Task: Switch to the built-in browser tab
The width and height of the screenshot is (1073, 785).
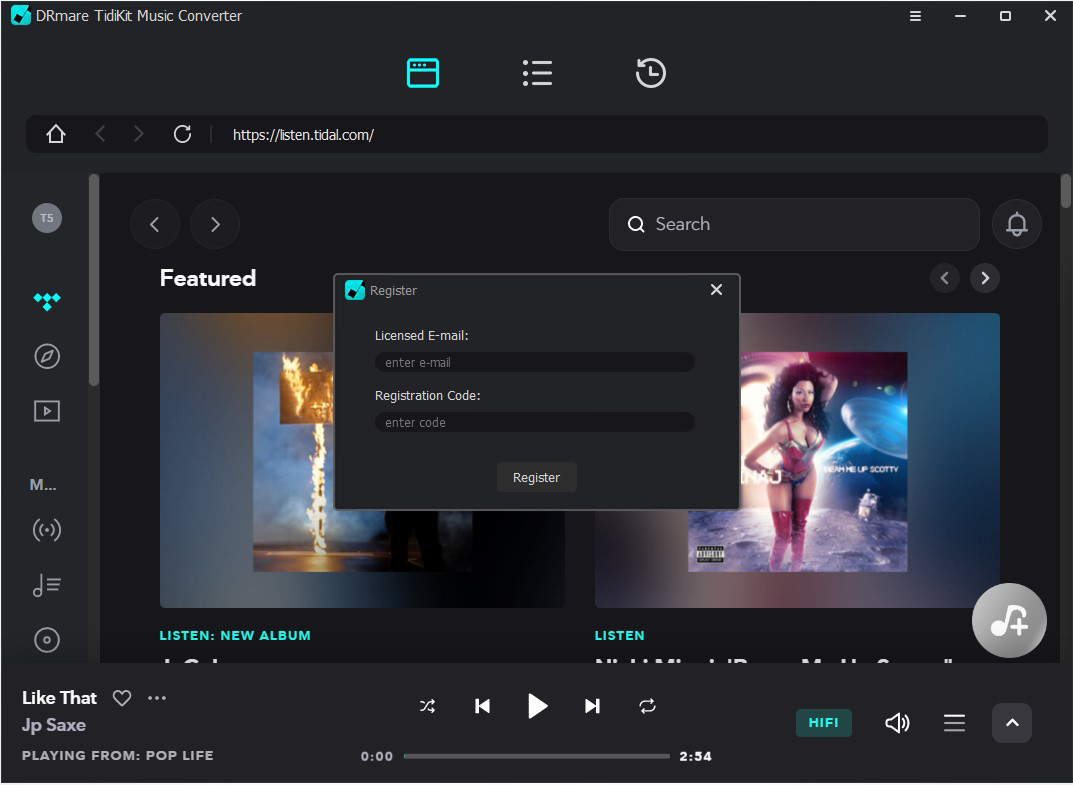Action: point(423,73)
